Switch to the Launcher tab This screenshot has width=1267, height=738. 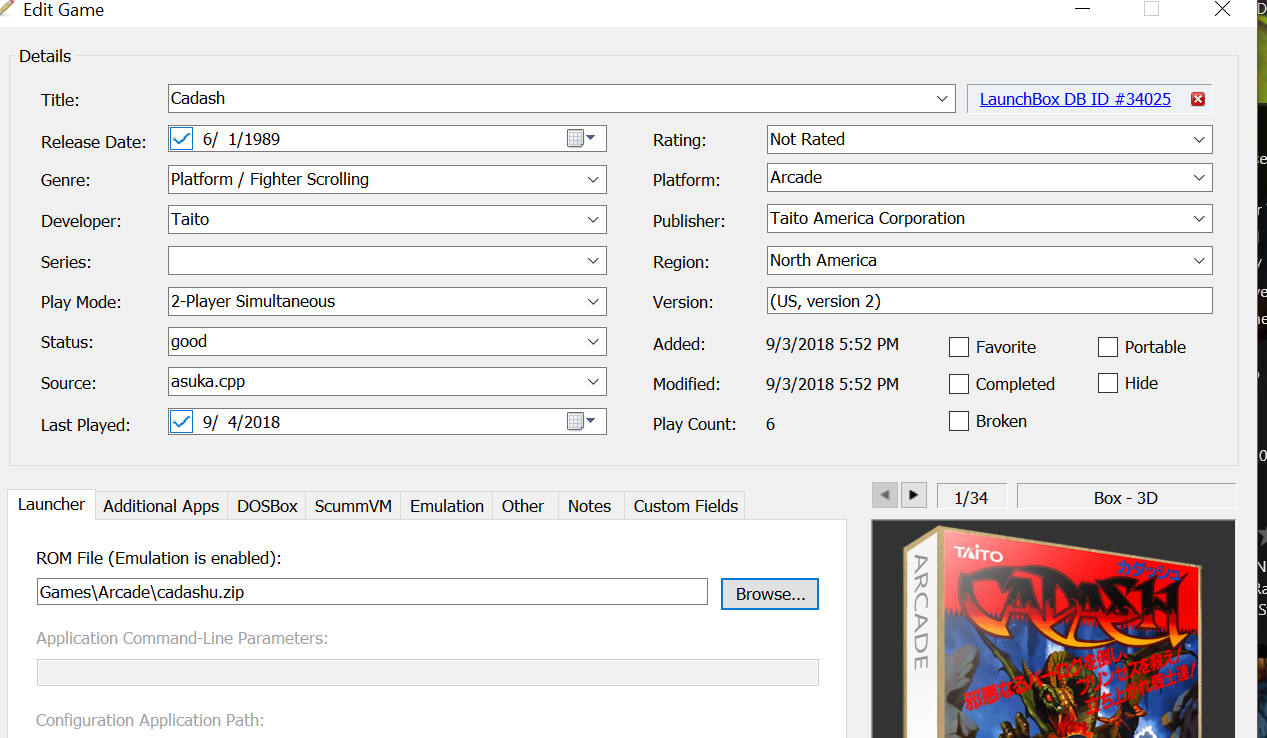(x=51, y=505)
